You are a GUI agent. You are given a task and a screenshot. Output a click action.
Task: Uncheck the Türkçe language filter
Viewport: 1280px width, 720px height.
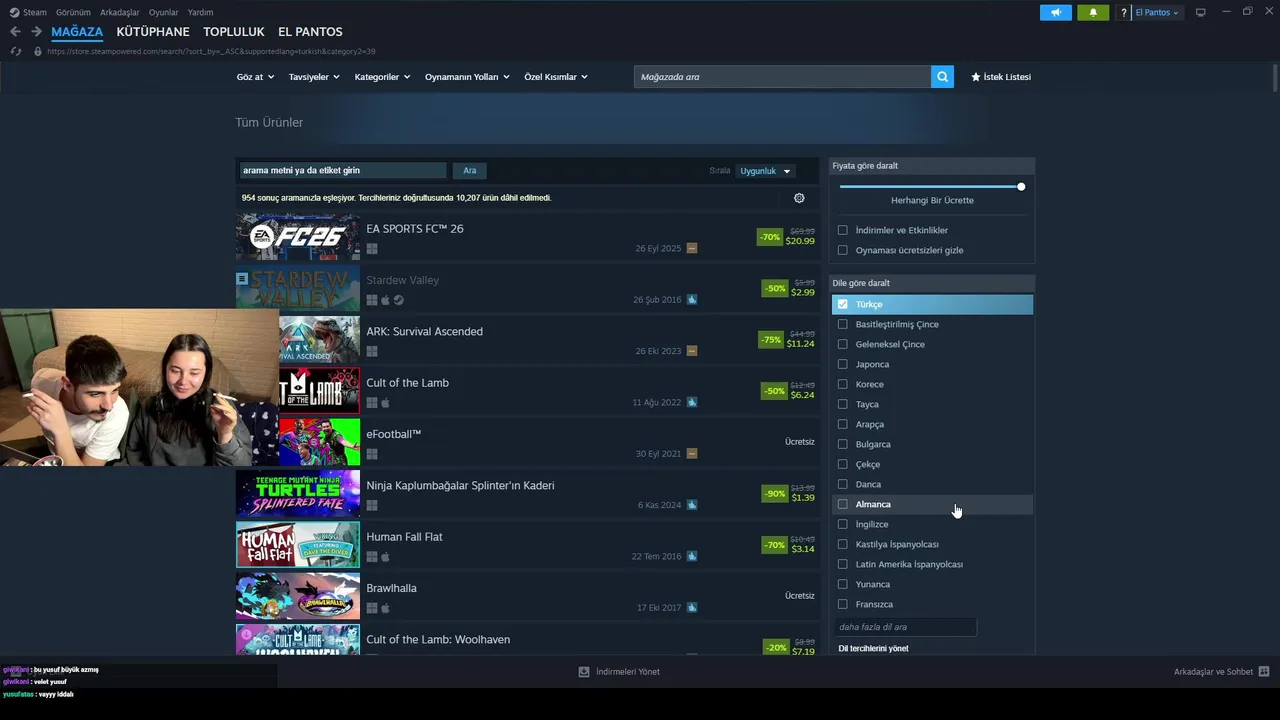coord(843,304)
